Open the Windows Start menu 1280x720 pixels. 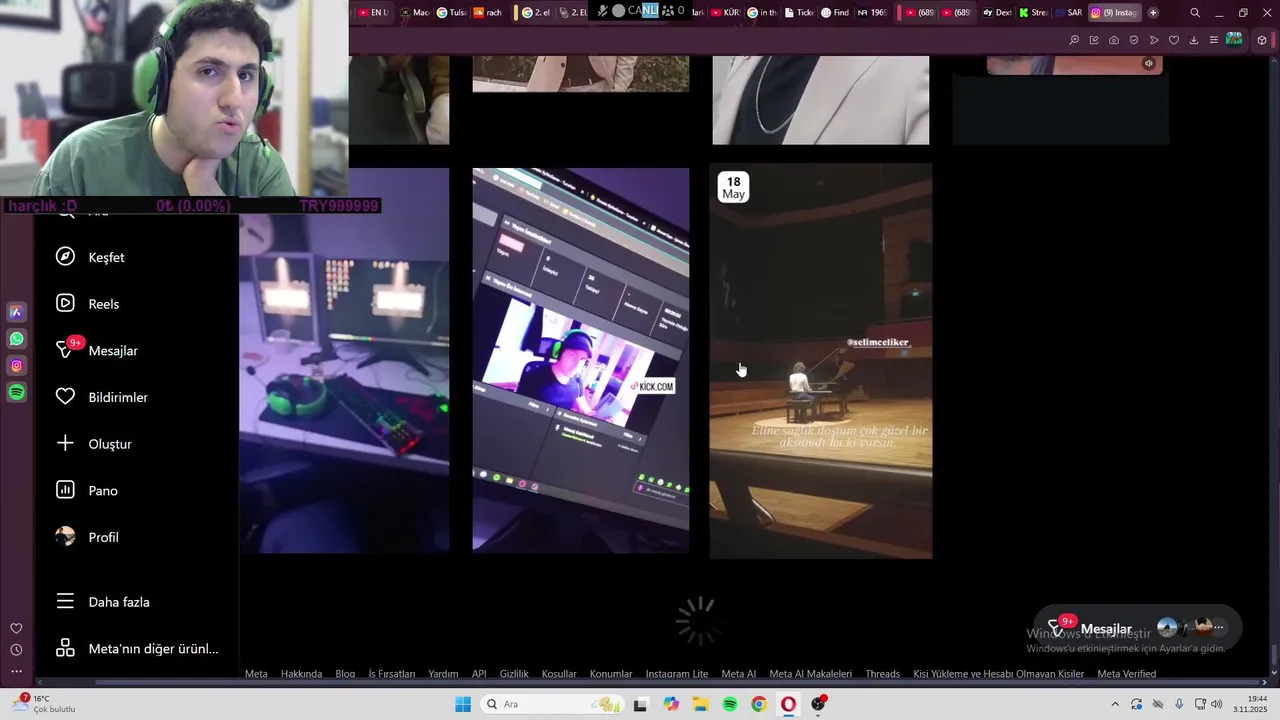463,704
